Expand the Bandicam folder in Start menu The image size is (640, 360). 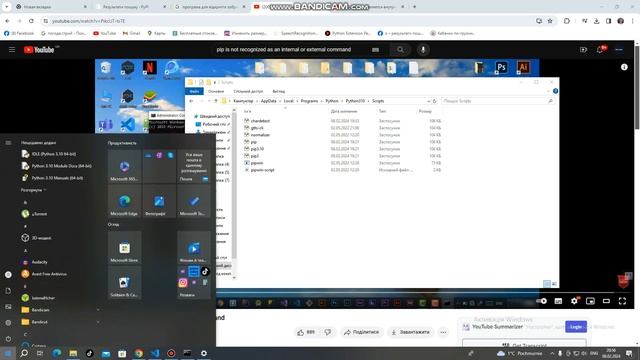tap(60, 310)
